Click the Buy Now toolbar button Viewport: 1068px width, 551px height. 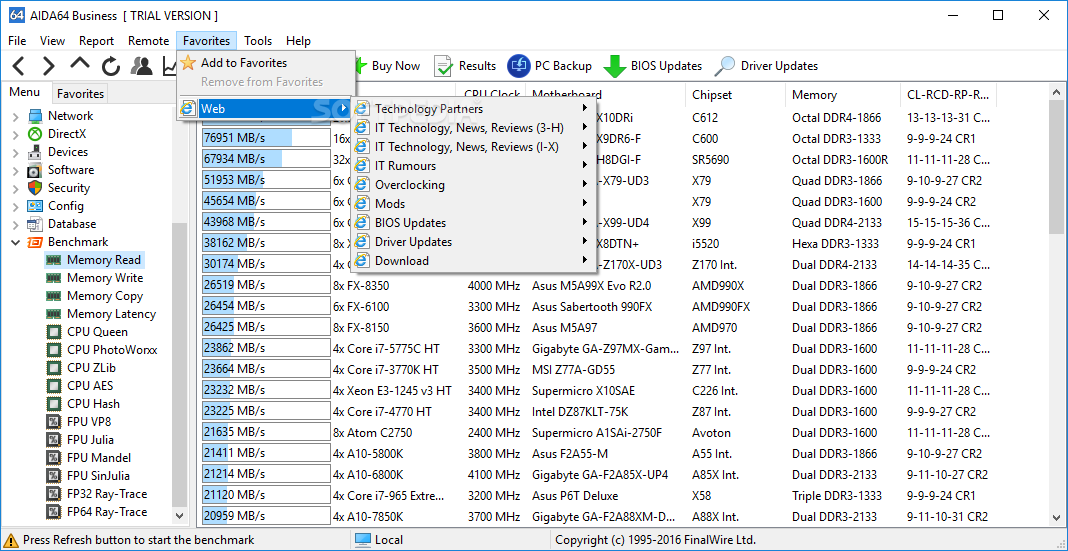pos(388,66)
